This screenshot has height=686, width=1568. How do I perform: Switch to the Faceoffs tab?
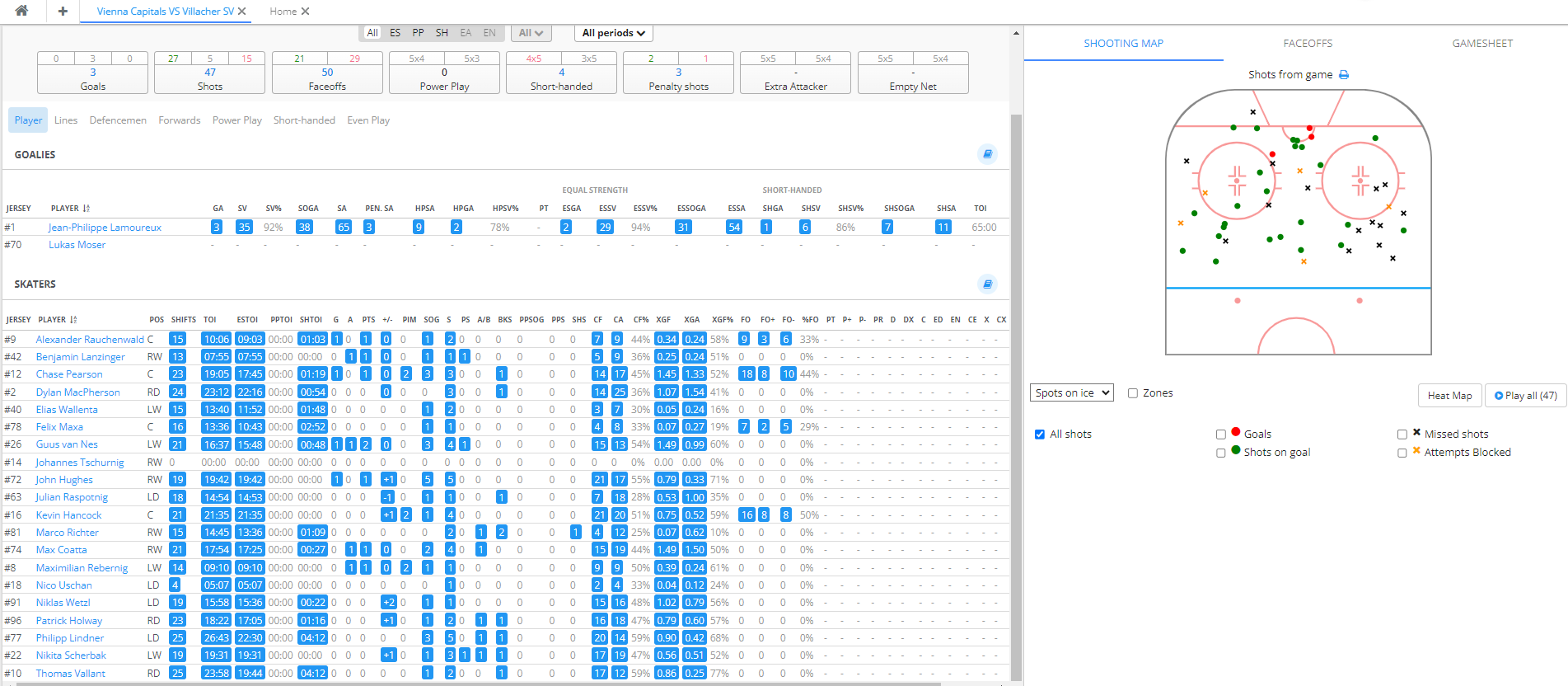click(1308, 44)
